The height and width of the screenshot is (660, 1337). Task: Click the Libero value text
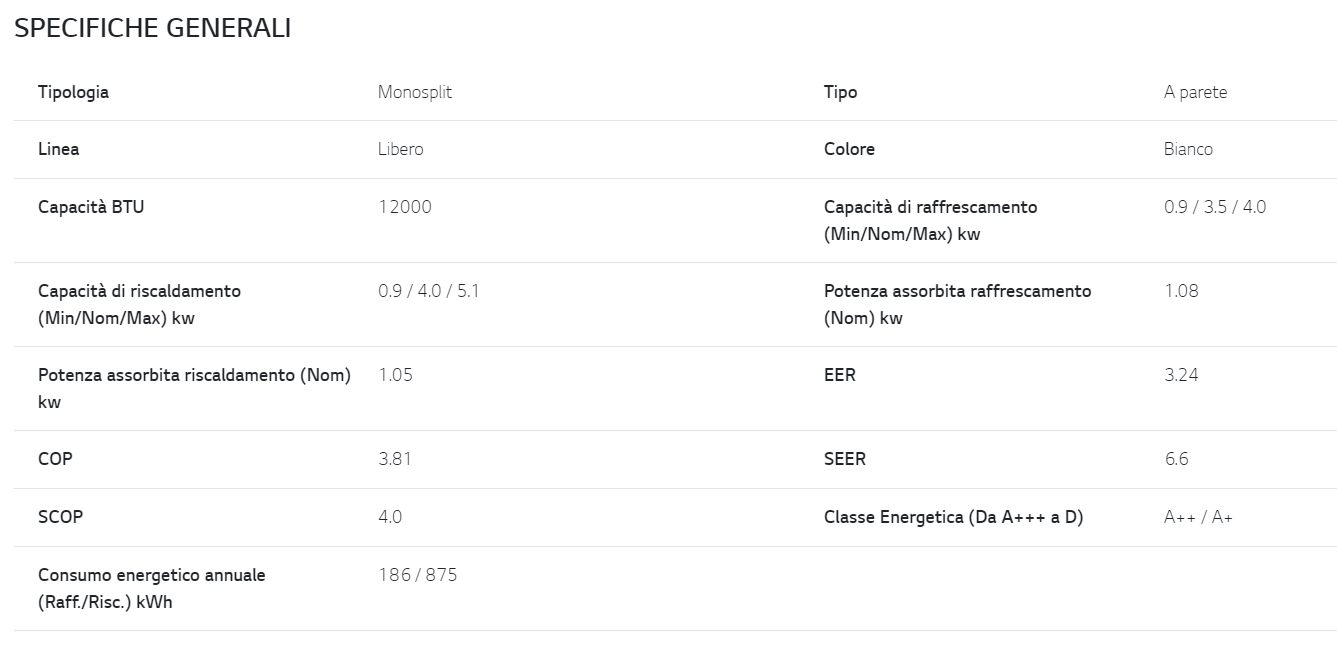(401, 149)
